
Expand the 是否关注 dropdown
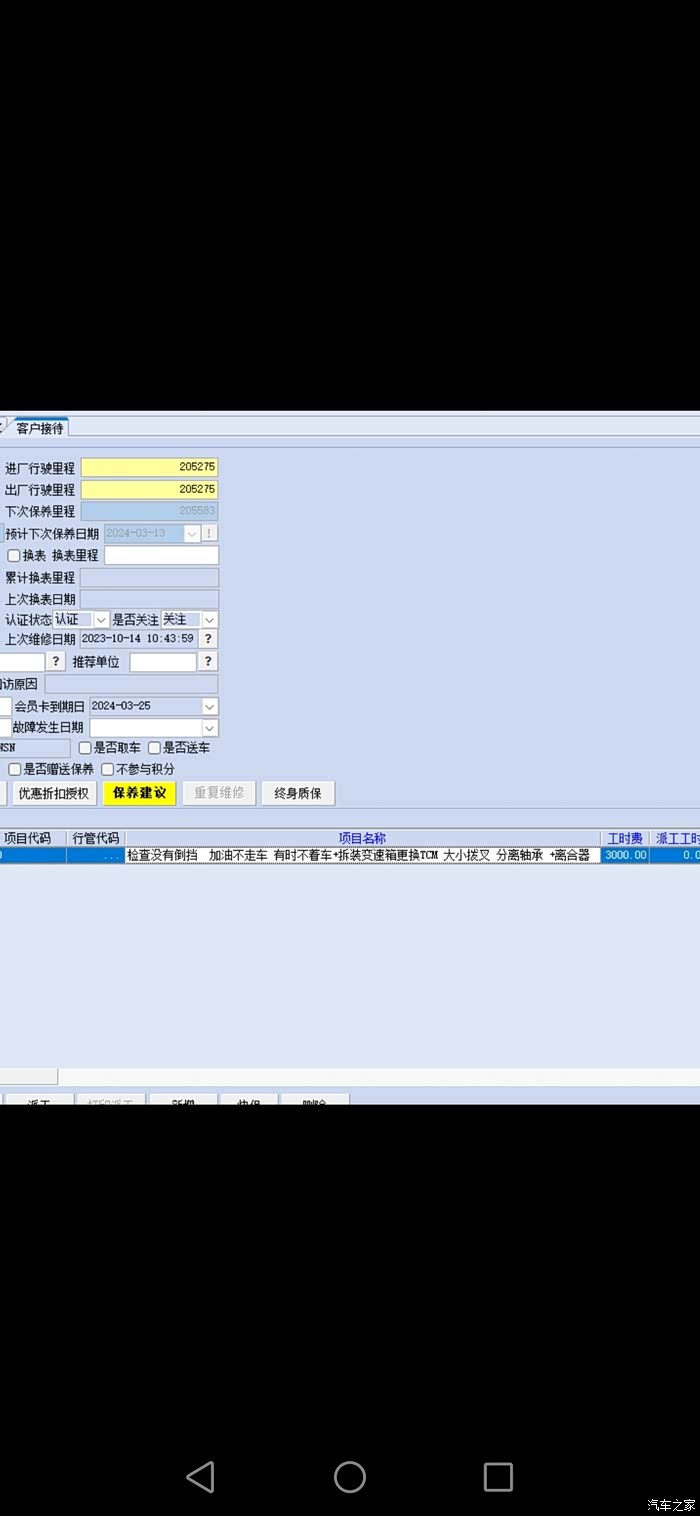coord(209,620)
